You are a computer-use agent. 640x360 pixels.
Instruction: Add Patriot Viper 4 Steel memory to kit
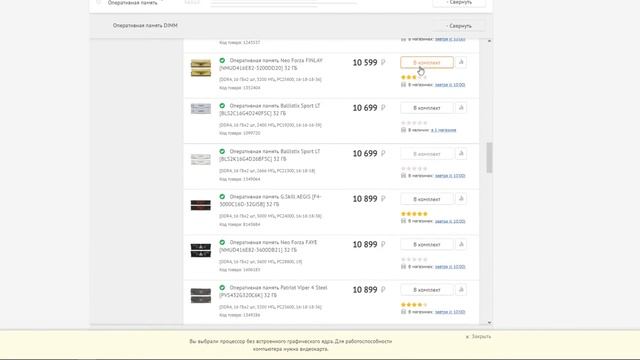(427, 290)
